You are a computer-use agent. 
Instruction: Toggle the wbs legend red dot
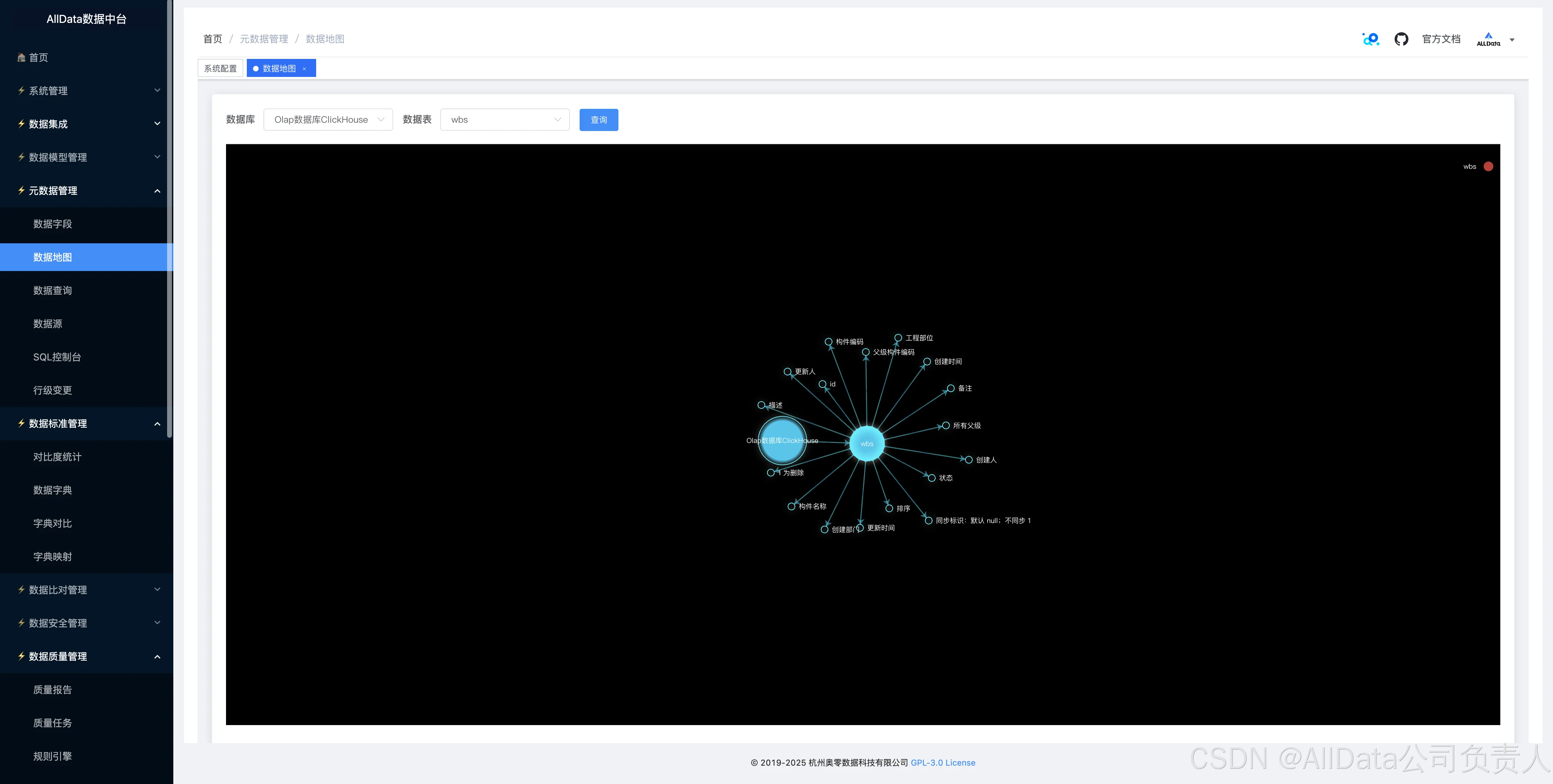(x=1488, y=166)
